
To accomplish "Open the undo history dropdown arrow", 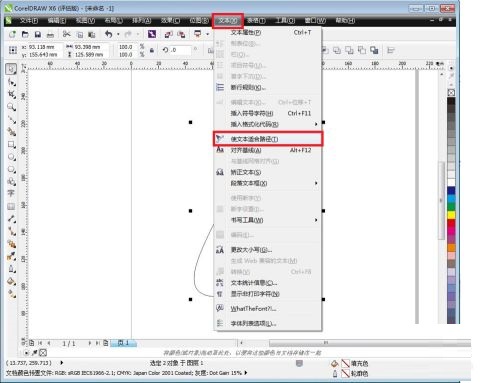I will (x=118, y=34).
